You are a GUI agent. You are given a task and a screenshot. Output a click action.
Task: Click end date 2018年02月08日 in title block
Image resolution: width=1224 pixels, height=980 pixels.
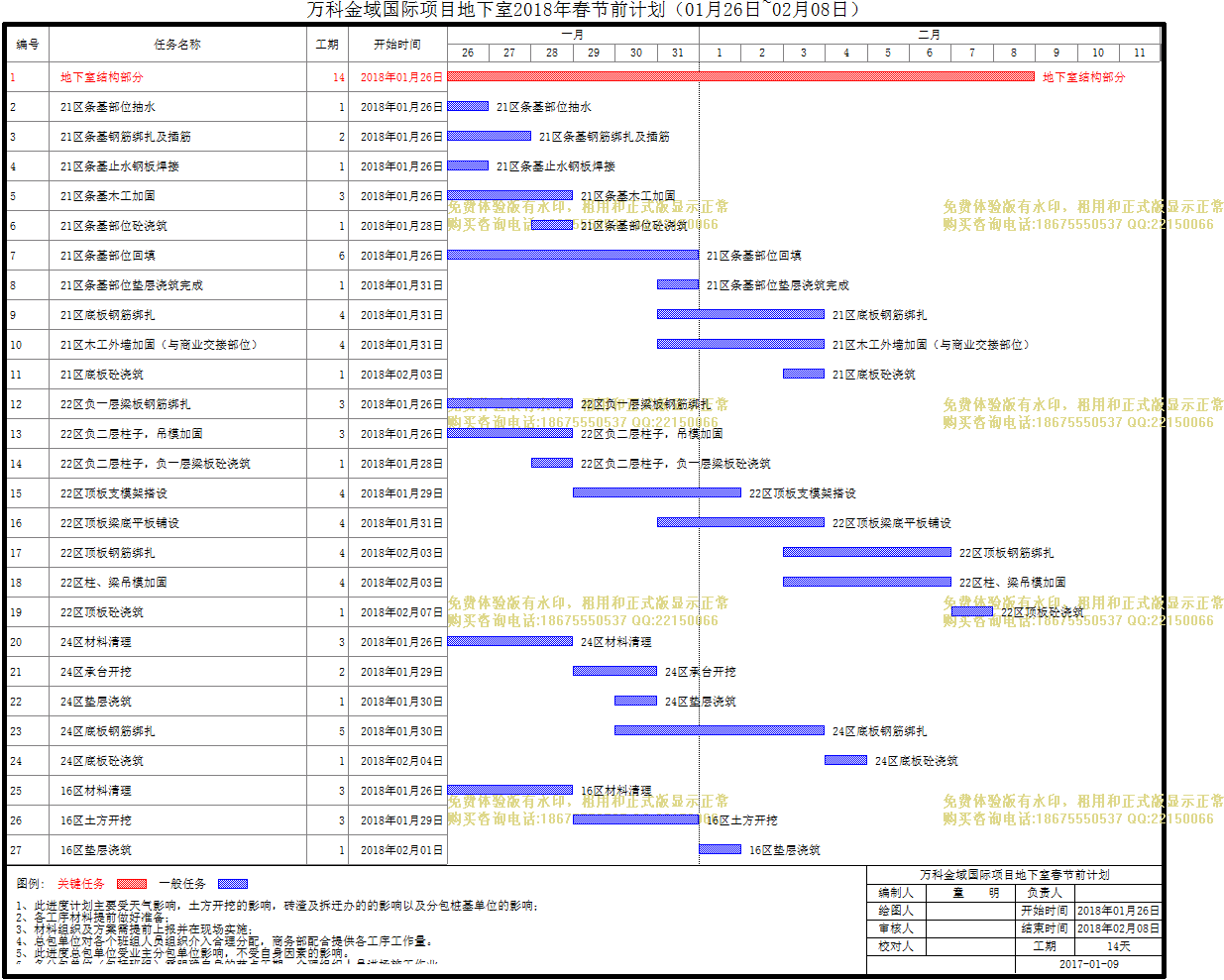point(1118,928)
